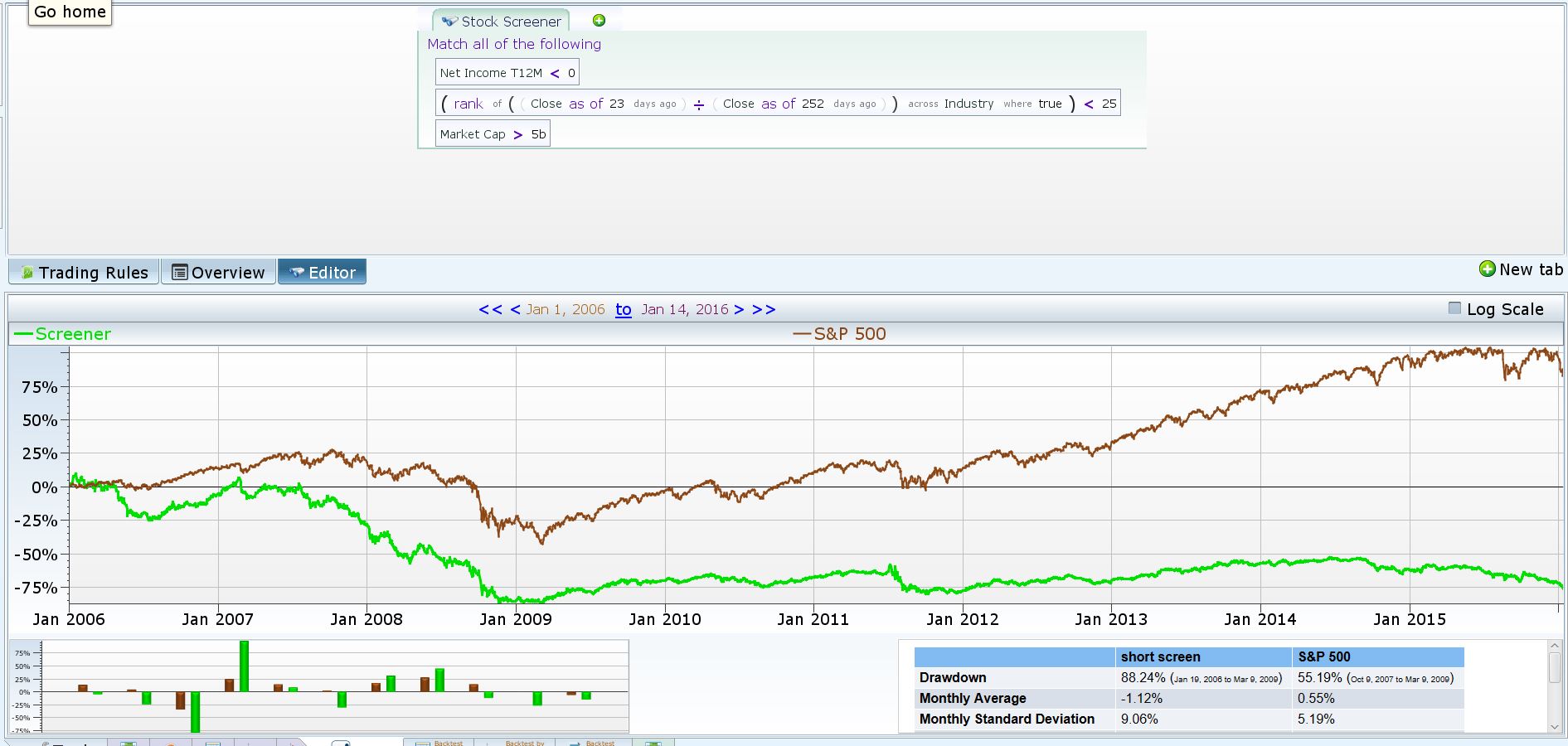Toggle the Screener series in chart legend
The height and width of the screenshot is (746, 1568).
tap(63, 334)
